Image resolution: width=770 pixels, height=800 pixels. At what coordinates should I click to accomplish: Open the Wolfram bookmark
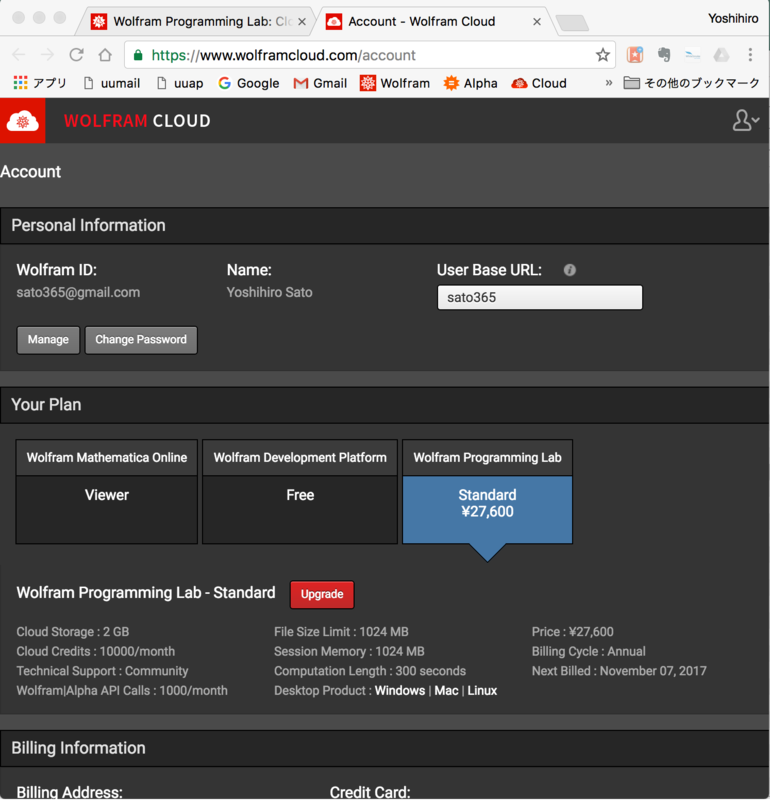395,83
